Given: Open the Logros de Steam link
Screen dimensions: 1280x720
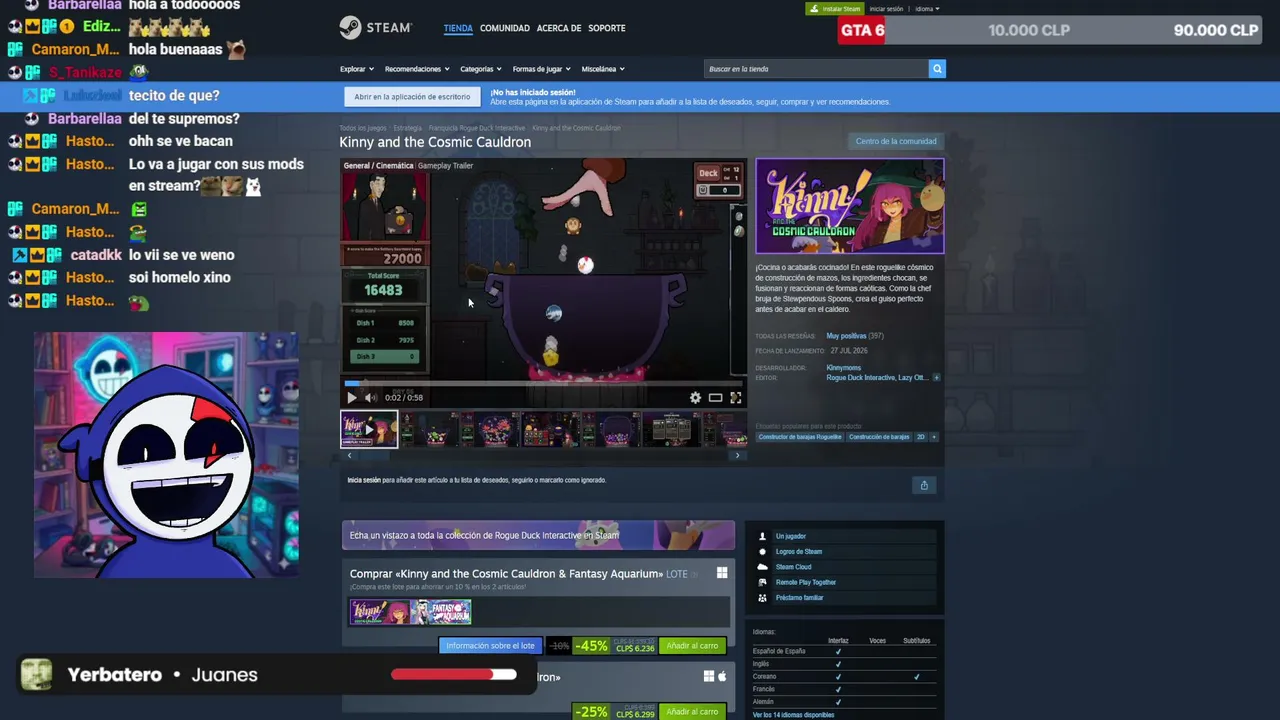Looking at the screenshot, I should point(799,551).
